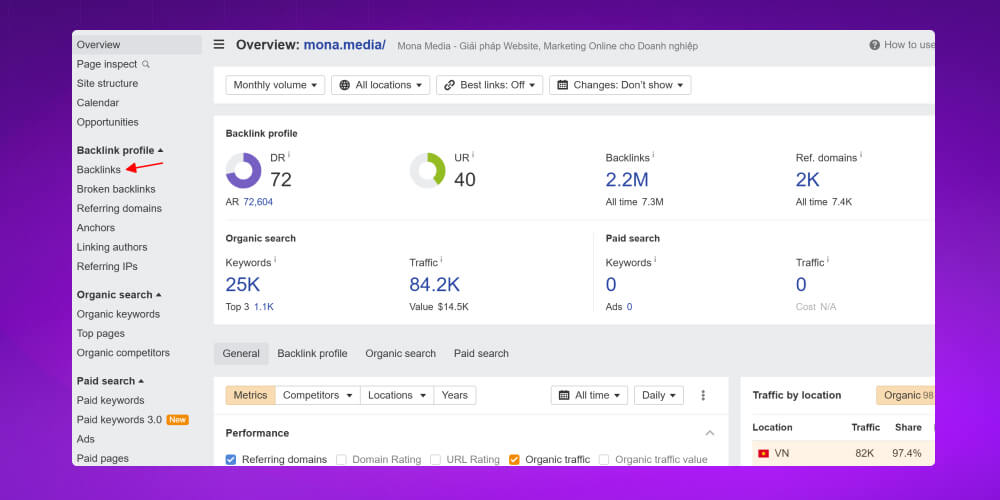The height and width of the screenshot is (500, 1000).
Task: Click the help icon before How to use
Action: 874,45
